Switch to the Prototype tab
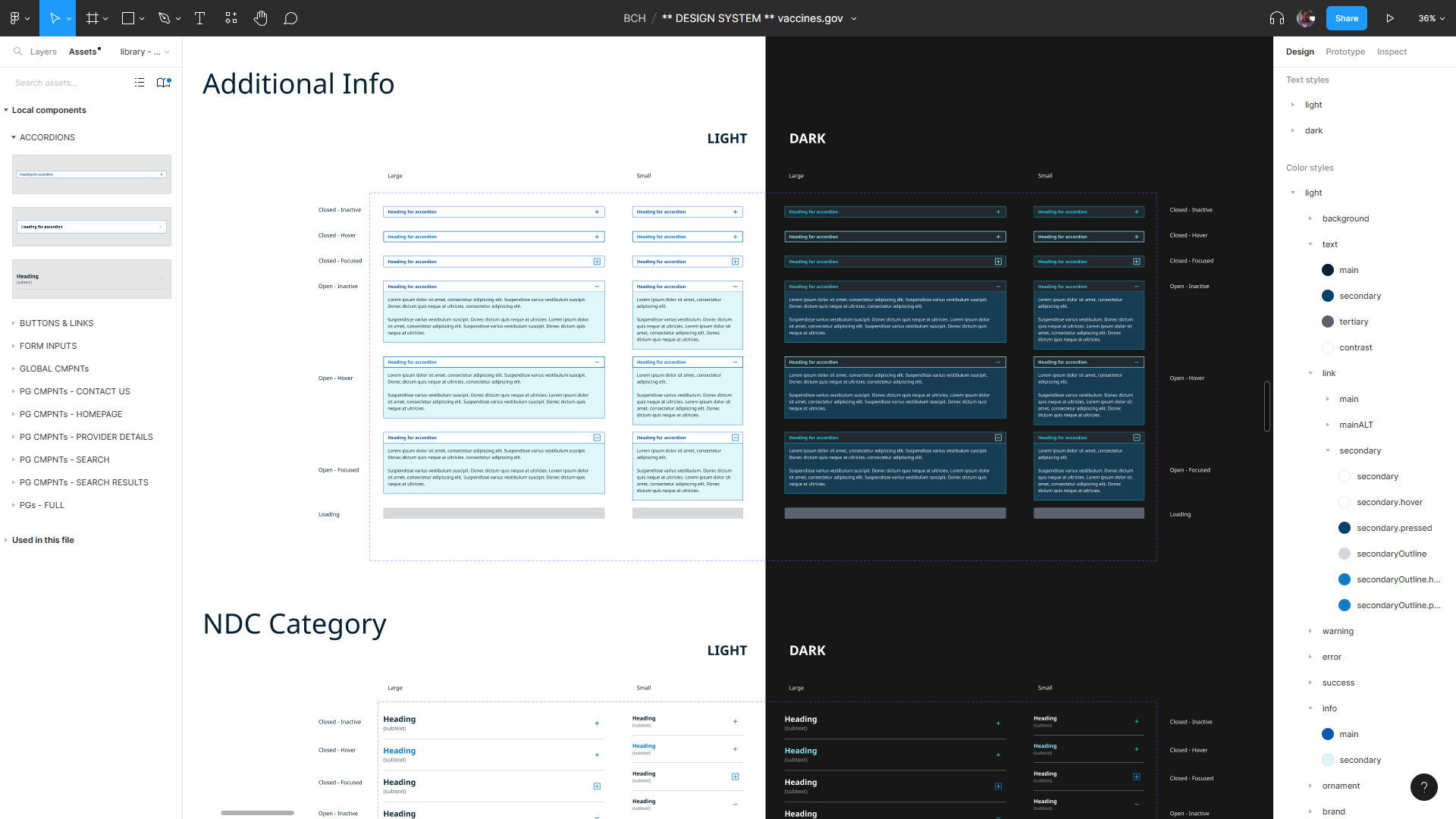This screenshot has height=819, width=1456. tap(1345, 52)
